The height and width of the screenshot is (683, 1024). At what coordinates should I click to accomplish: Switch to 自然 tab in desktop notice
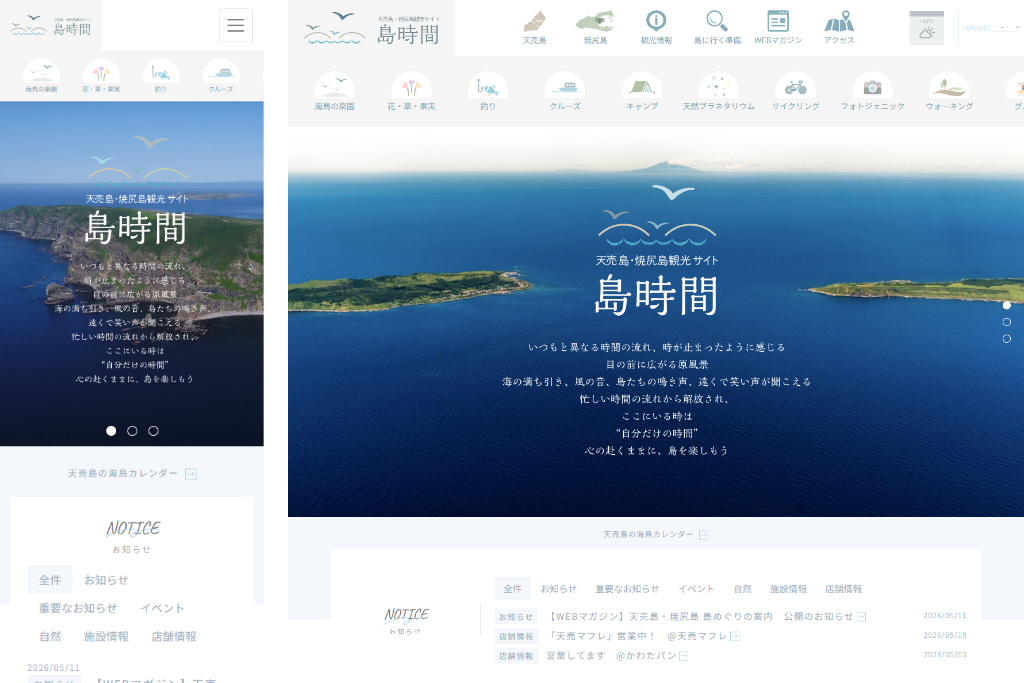pos(743,589)
